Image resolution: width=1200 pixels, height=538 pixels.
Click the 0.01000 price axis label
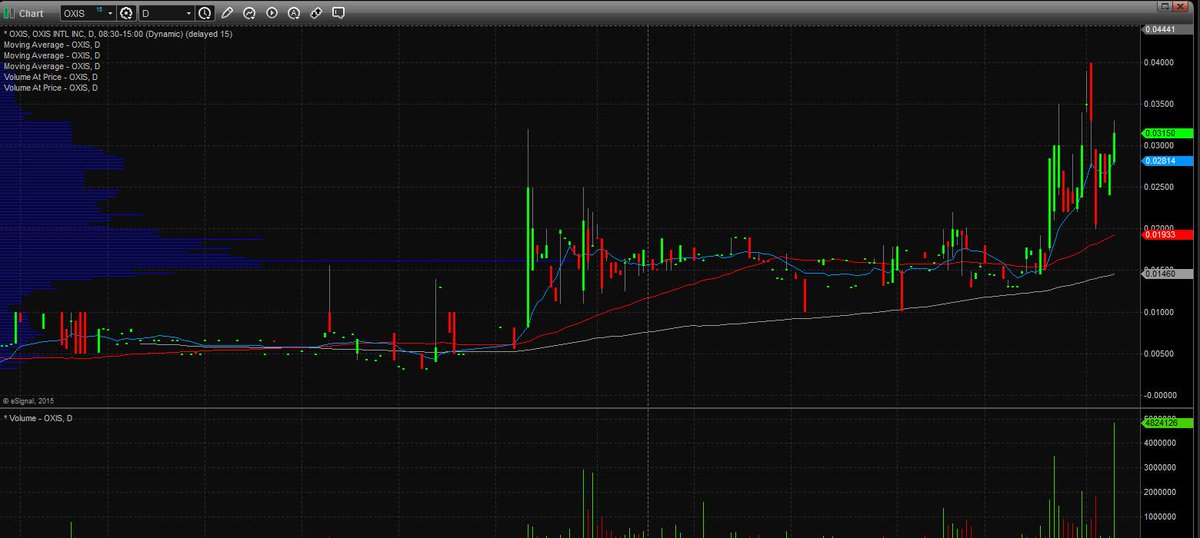pyautogui.click(x=1160, y=312)
